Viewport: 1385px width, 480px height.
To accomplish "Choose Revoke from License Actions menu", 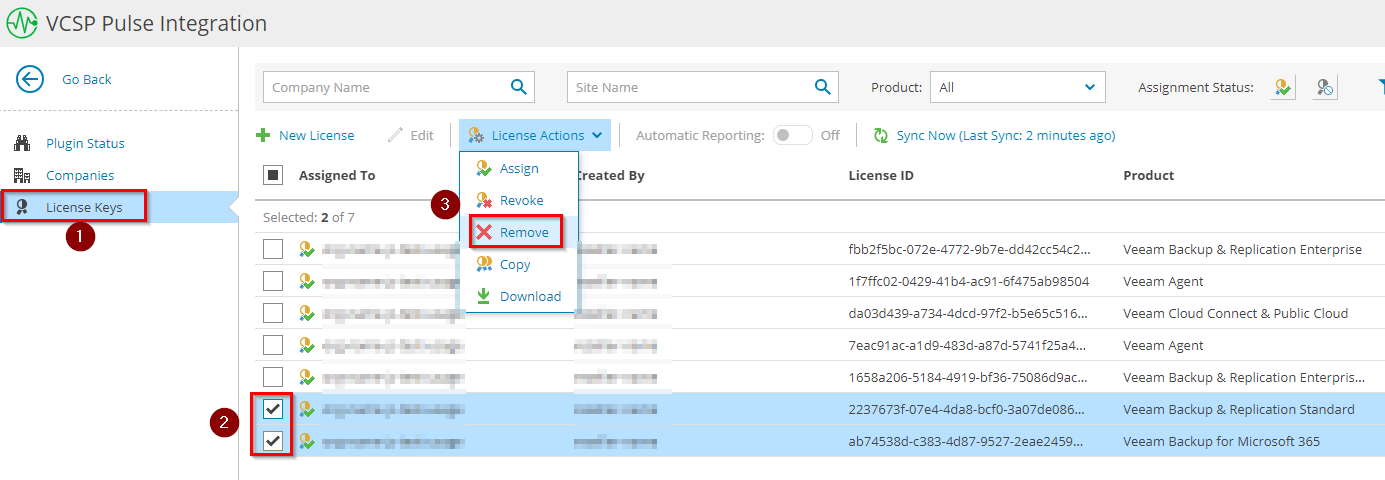I will 521,200.
